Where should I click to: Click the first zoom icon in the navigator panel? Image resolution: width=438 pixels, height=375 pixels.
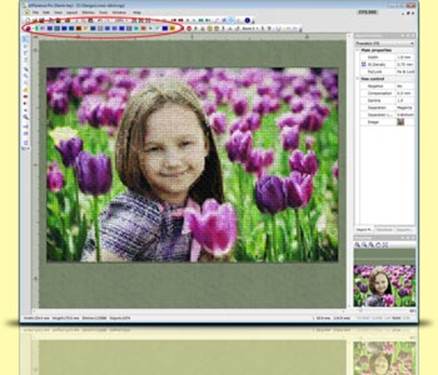357,245
